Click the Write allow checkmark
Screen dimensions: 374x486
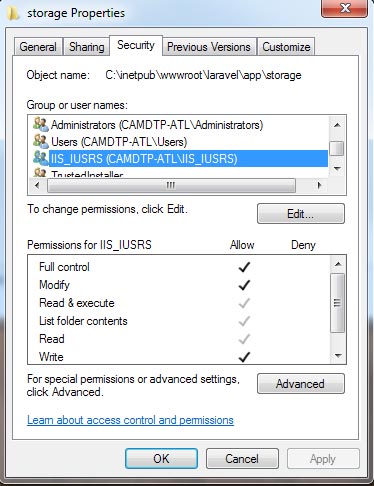pyautogui.click(x=244, y=357)
